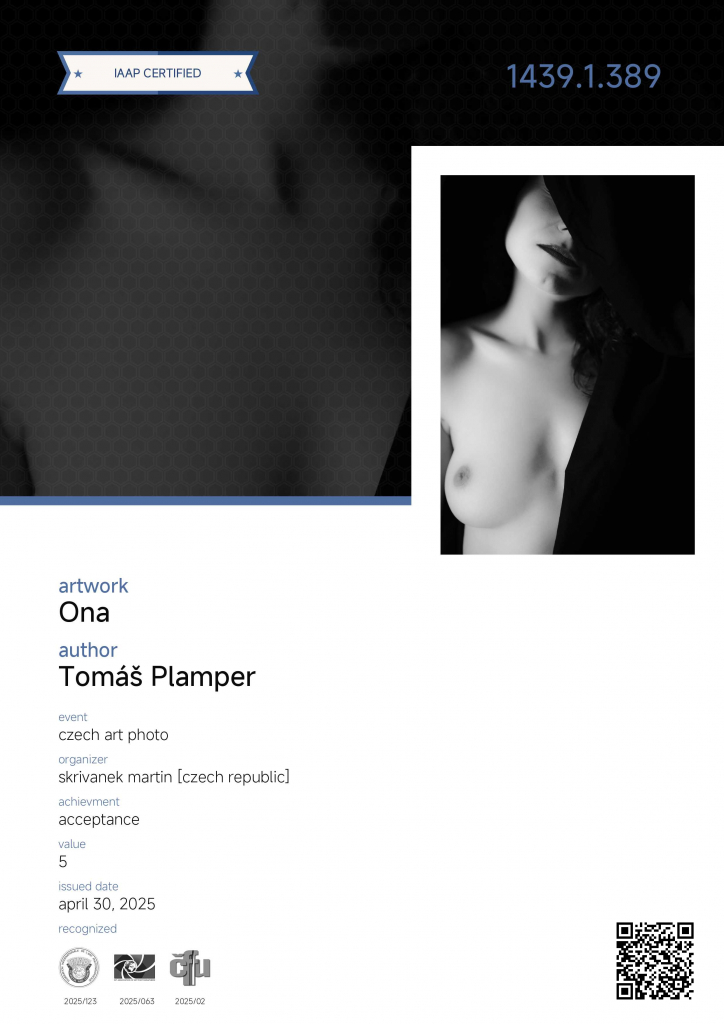The width and height of the screenshot is (724, 1024).
Task: Click the blue divider bar under the header image
Action: point(206,501)
